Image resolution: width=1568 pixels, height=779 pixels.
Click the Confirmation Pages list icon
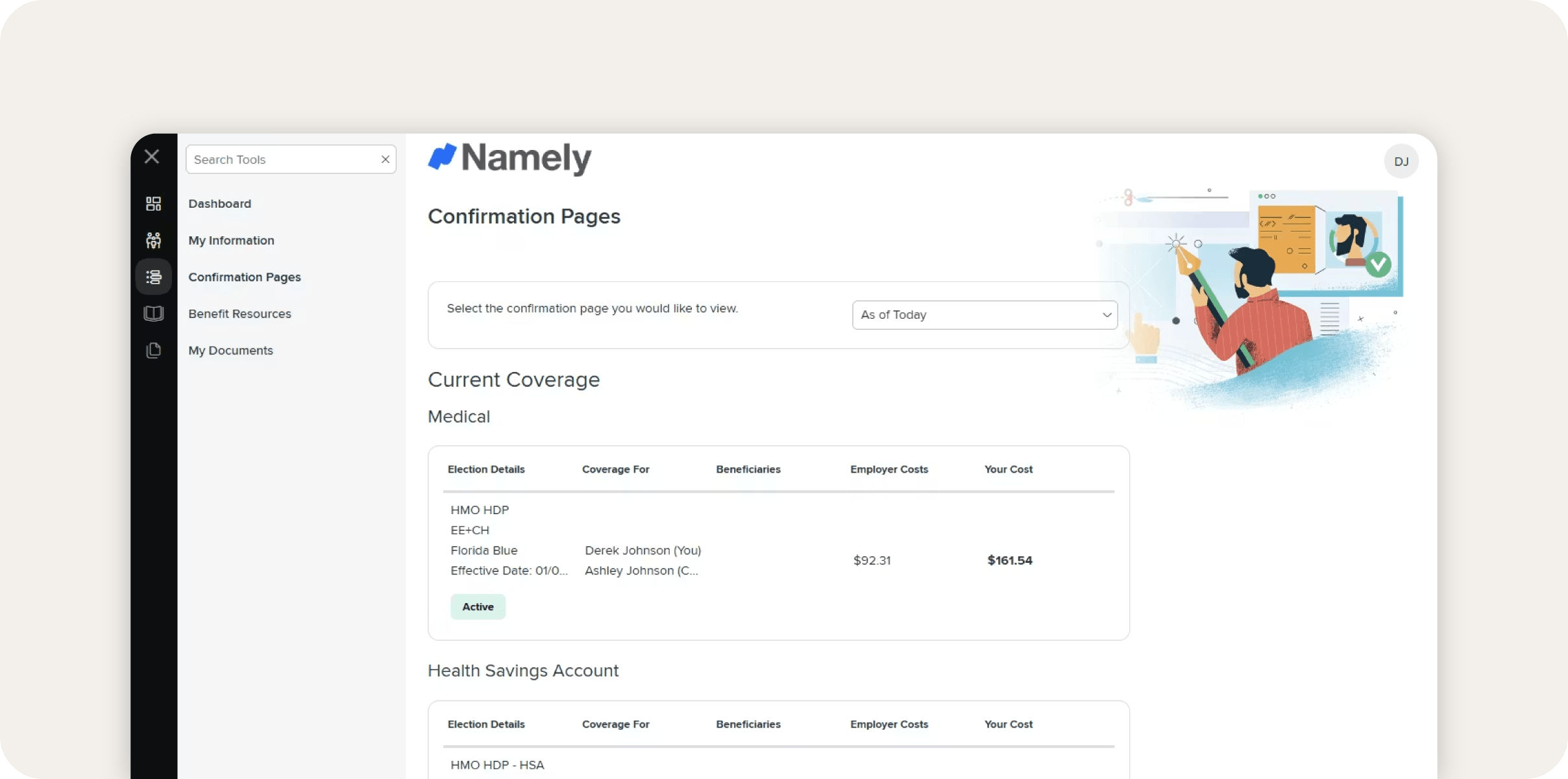(153, 277)
